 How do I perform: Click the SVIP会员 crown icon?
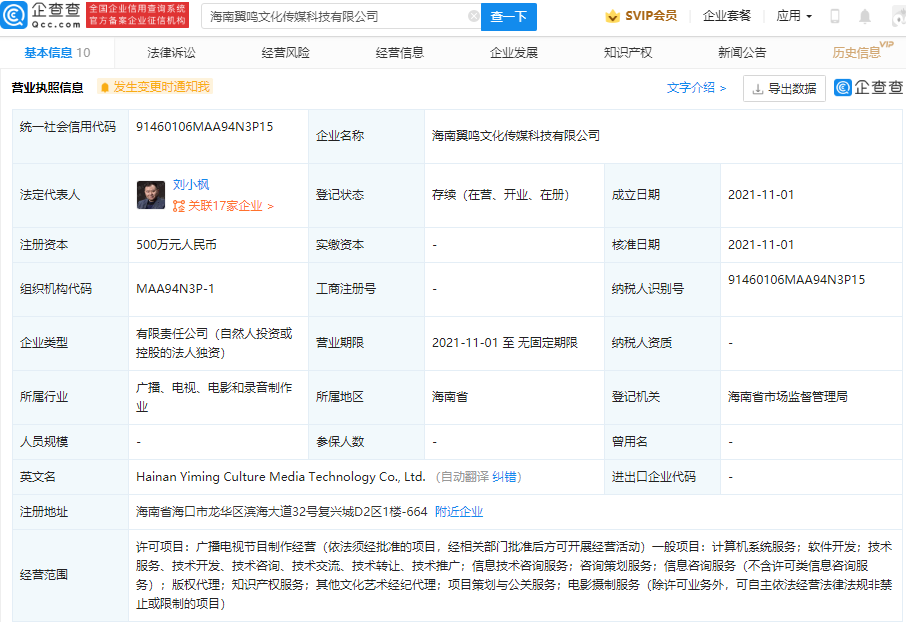[x=612, y=16]
